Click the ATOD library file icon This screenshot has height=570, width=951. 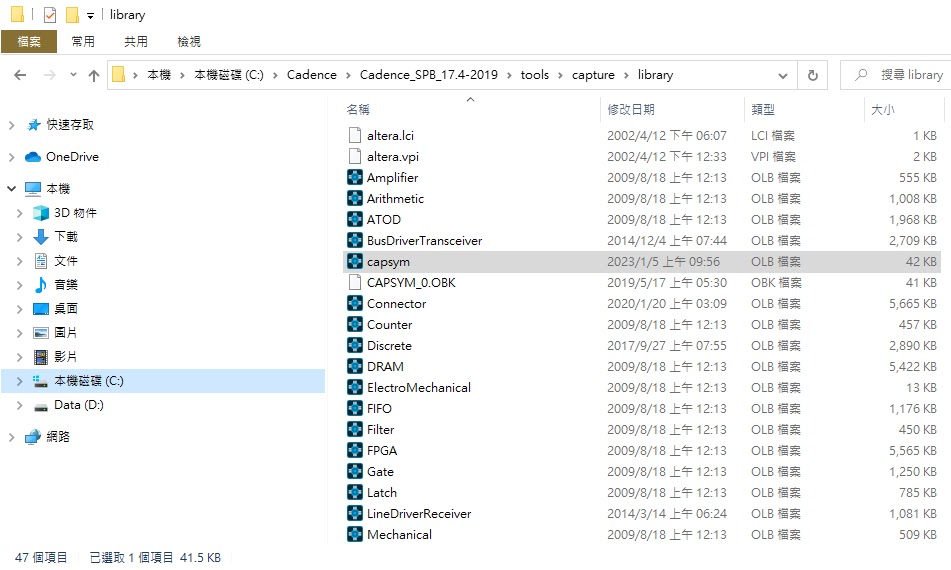click(x=355, y=220)
